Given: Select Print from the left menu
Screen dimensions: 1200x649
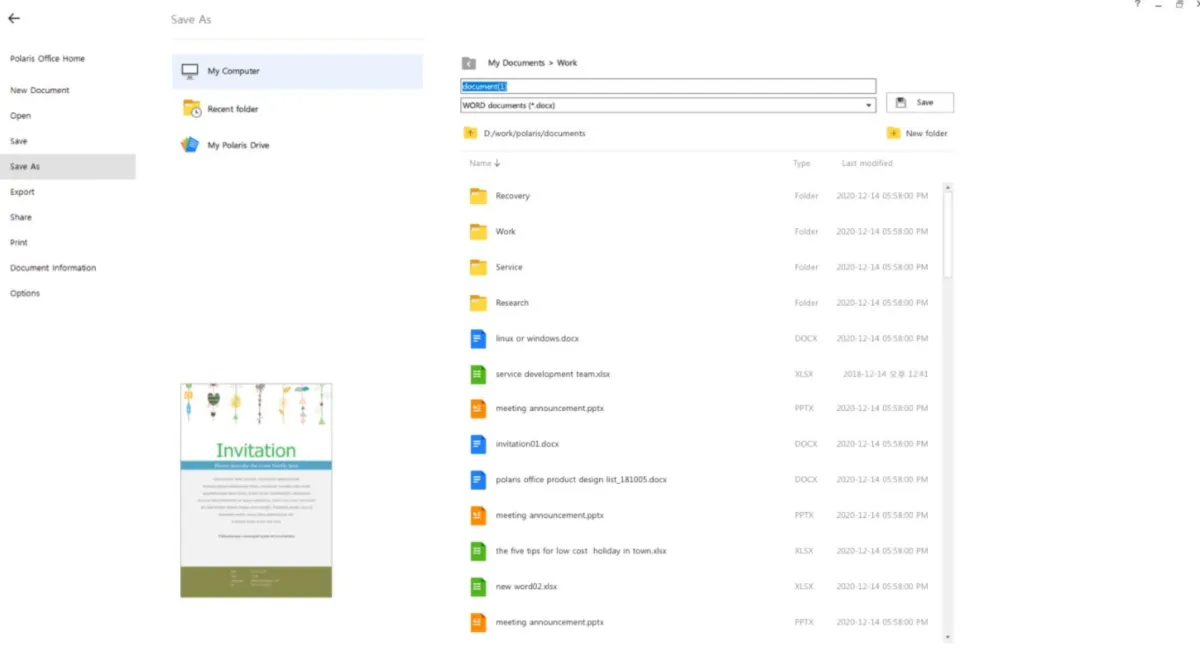Looking at the screenshot, I should pos(17,242).
